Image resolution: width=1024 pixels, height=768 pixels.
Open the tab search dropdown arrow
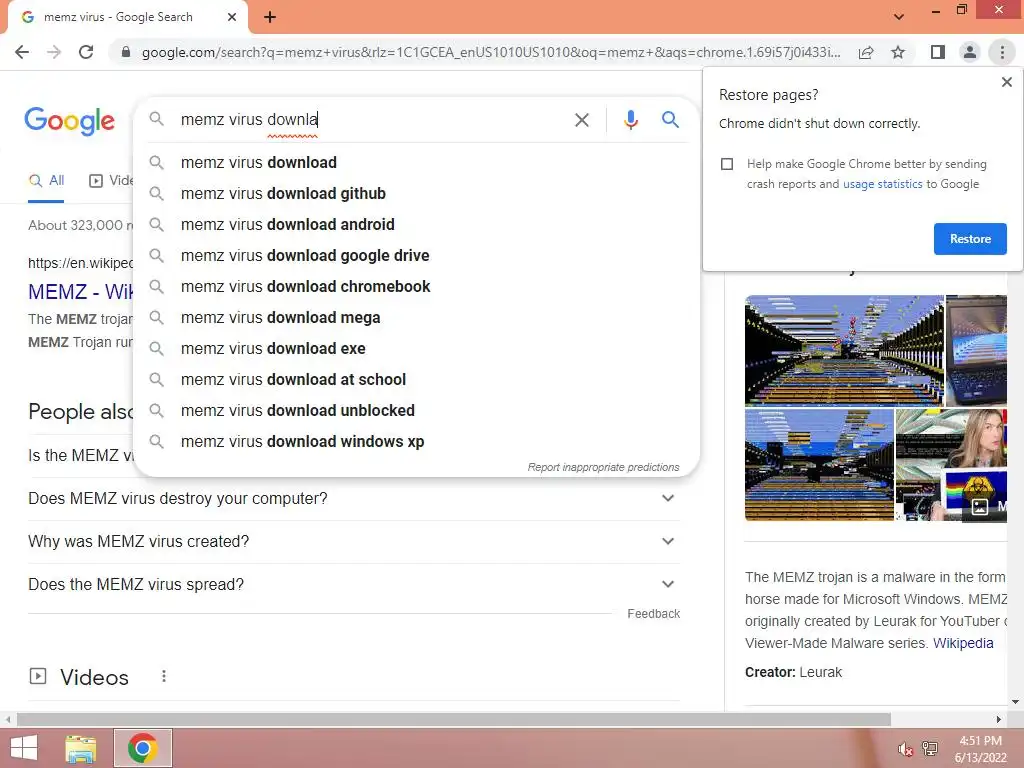click(x=899, y=17)
